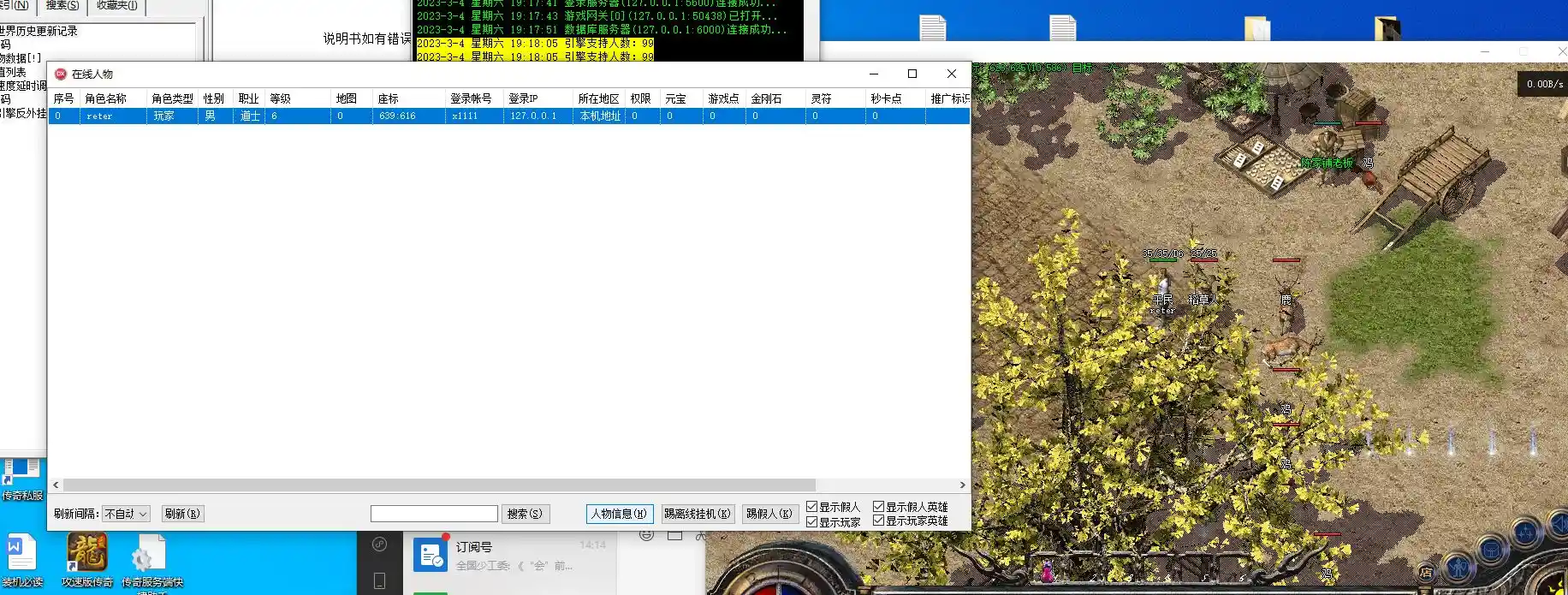The height and width of the screenshot is (595, 1568).
Task: Click the mini-program icon in chat sidebar
Action: click(379, 544)
